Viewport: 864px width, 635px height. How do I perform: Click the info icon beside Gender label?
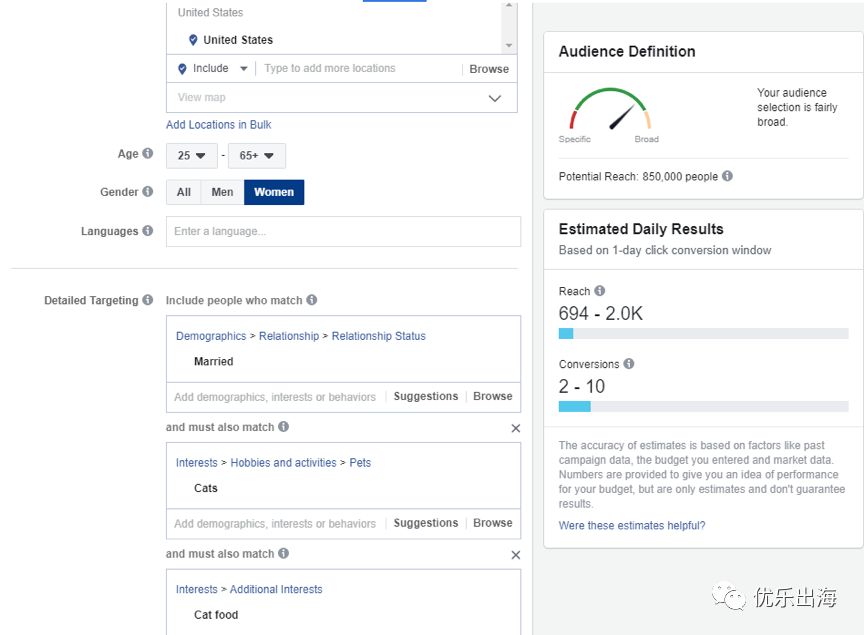[148, 192]
